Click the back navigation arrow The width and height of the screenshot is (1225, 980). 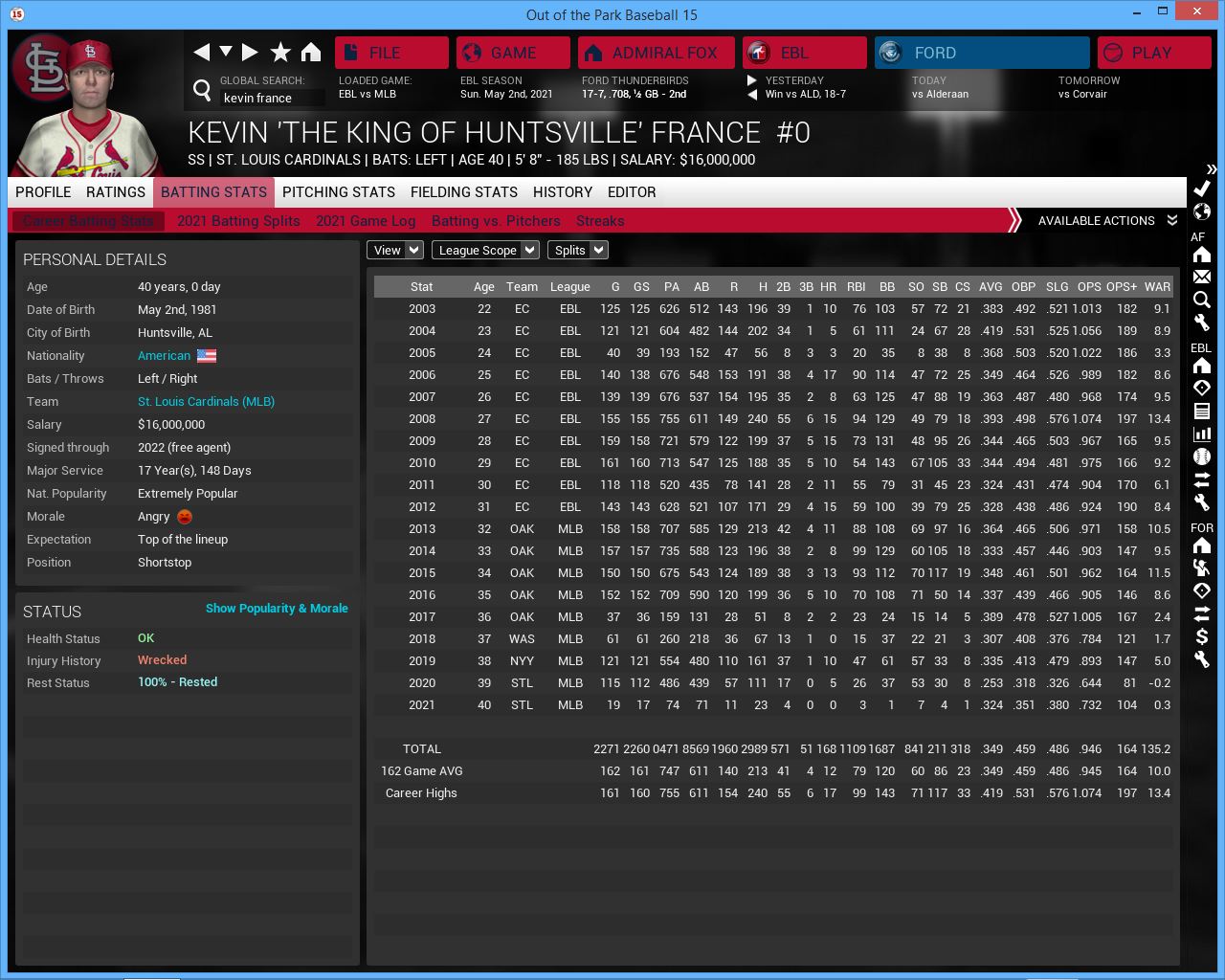[201, 52]
